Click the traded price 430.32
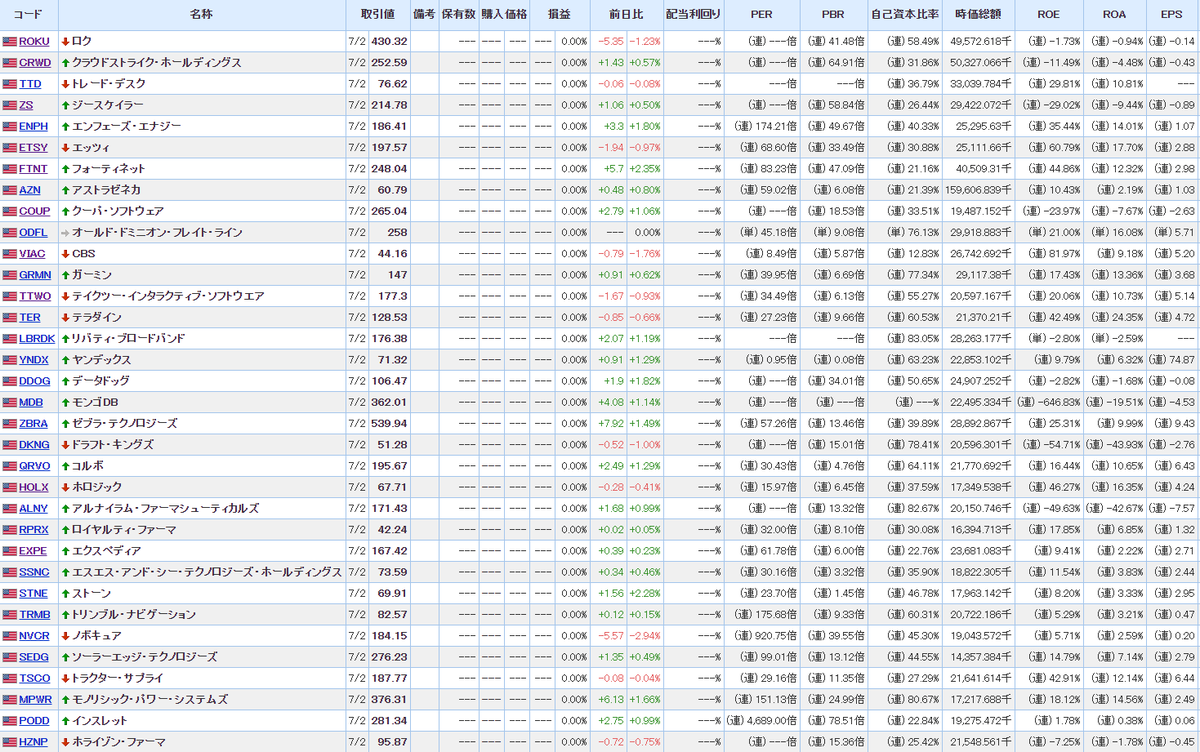 coord(389,41)
